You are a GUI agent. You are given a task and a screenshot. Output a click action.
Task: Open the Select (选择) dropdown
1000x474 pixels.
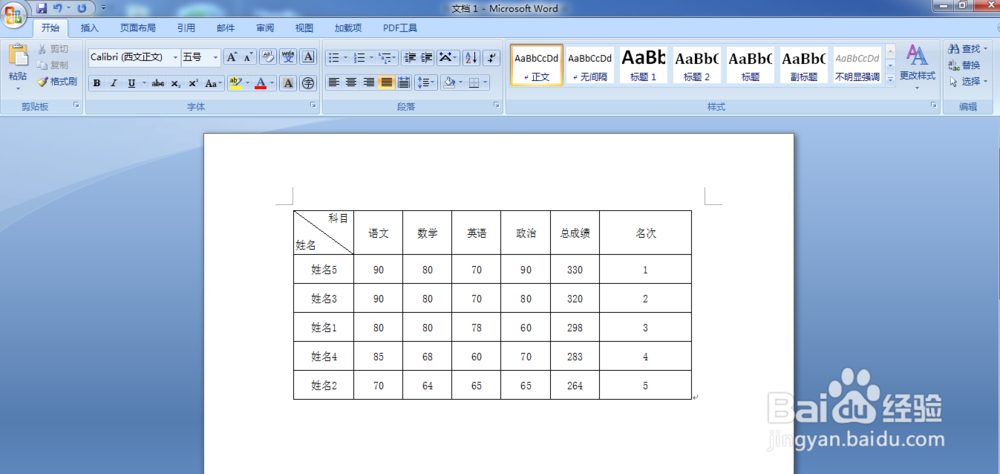967,82
